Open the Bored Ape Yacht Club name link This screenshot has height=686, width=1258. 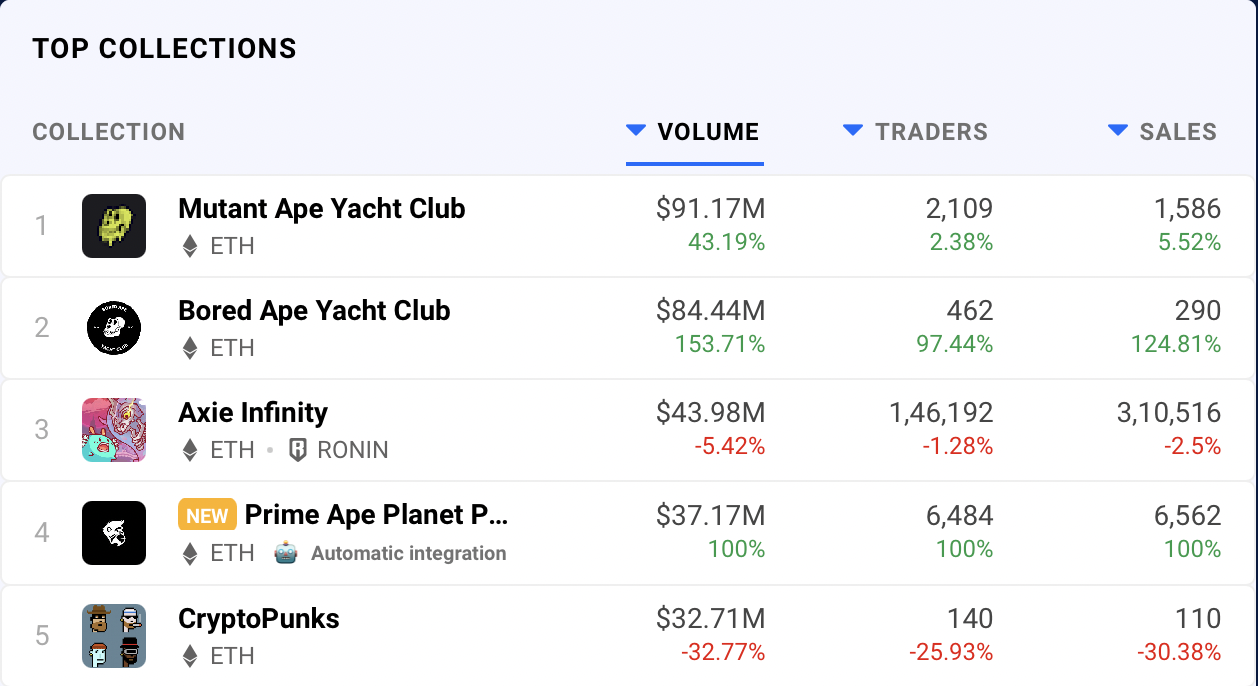(314, 311)
